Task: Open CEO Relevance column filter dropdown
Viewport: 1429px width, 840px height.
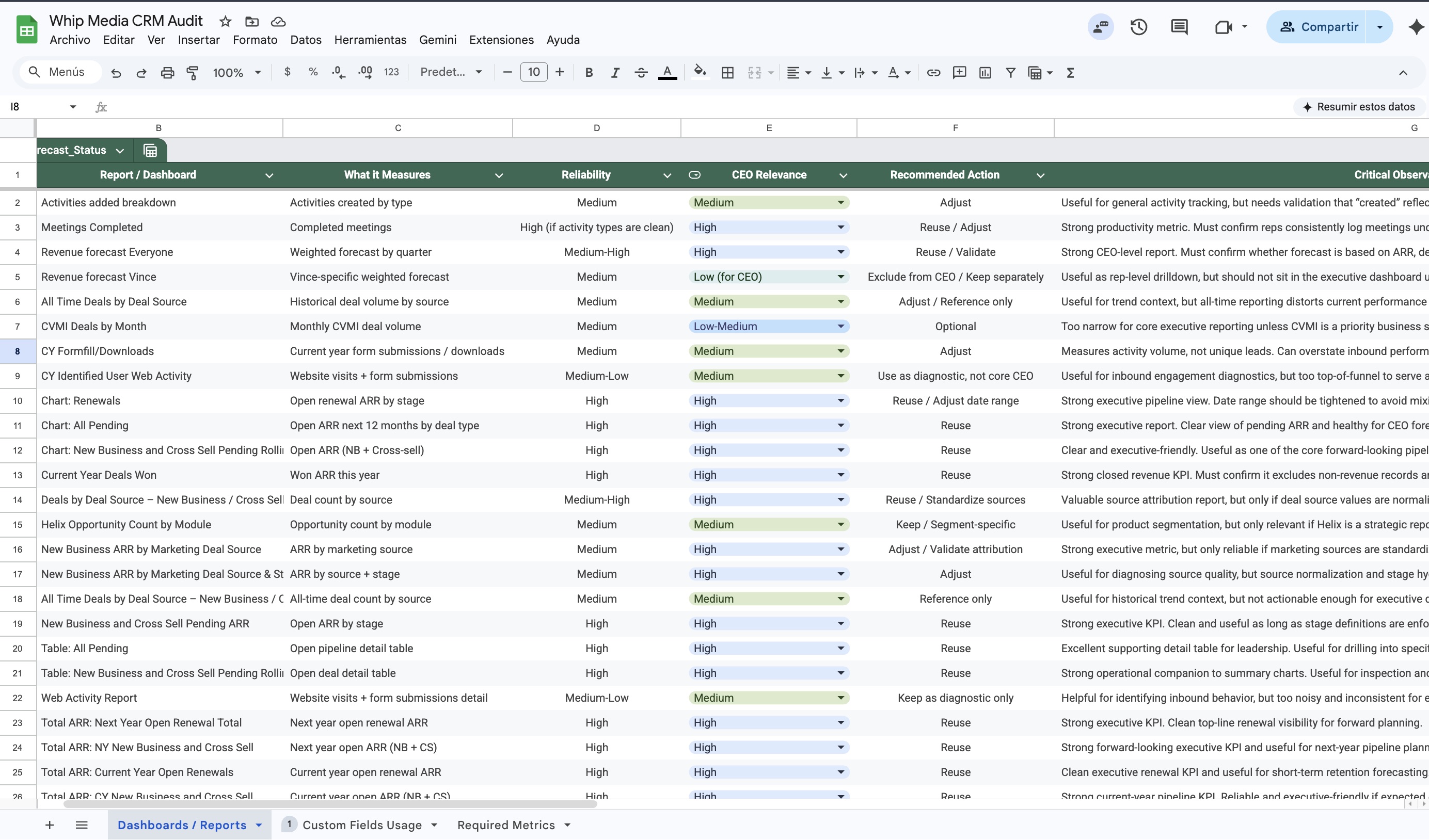Action: pos(843,175)
